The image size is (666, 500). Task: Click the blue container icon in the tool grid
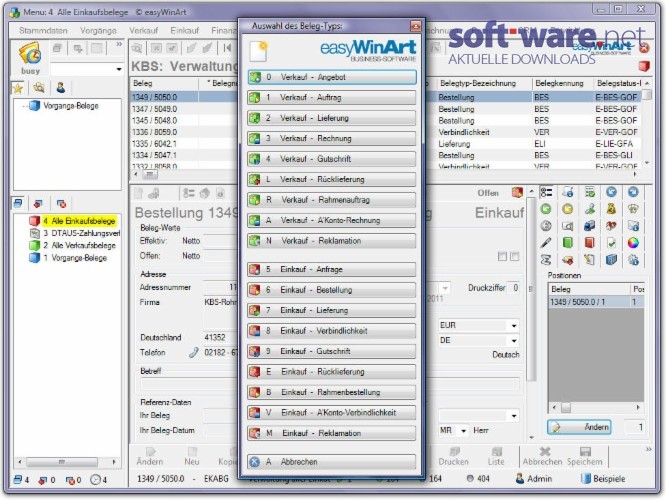pyautogui.click(x=611, y=260)
